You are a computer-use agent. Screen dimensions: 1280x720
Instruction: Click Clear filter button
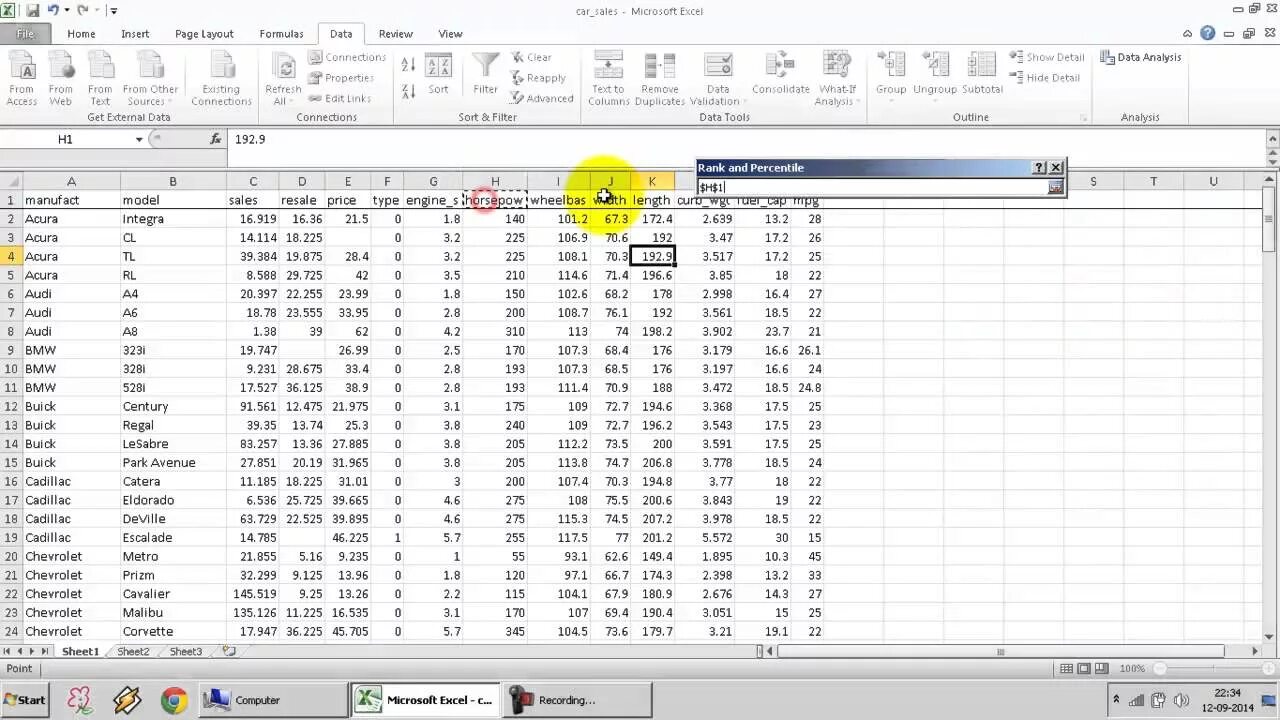531,57
